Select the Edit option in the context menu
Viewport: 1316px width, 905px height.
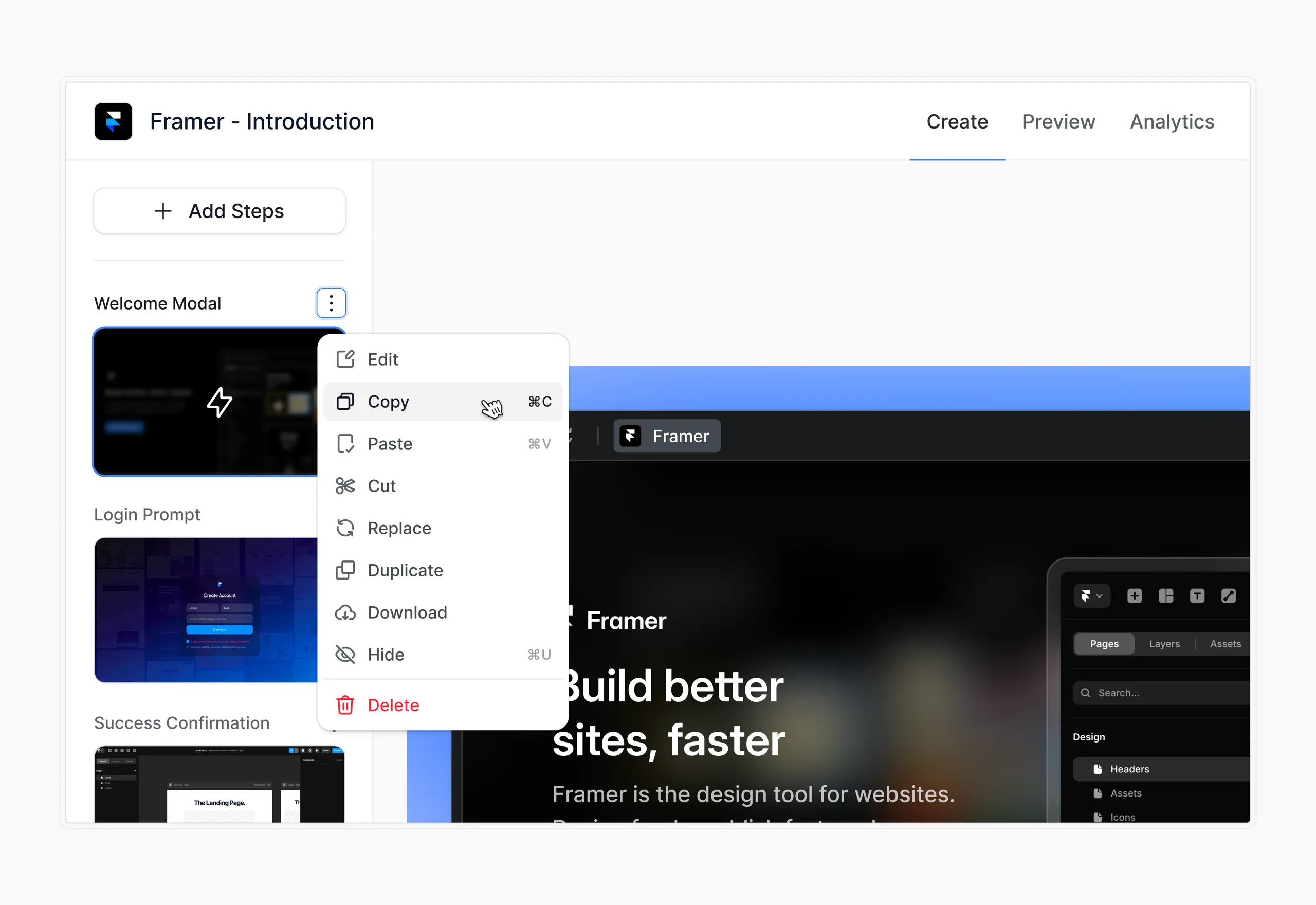point(443,359)
